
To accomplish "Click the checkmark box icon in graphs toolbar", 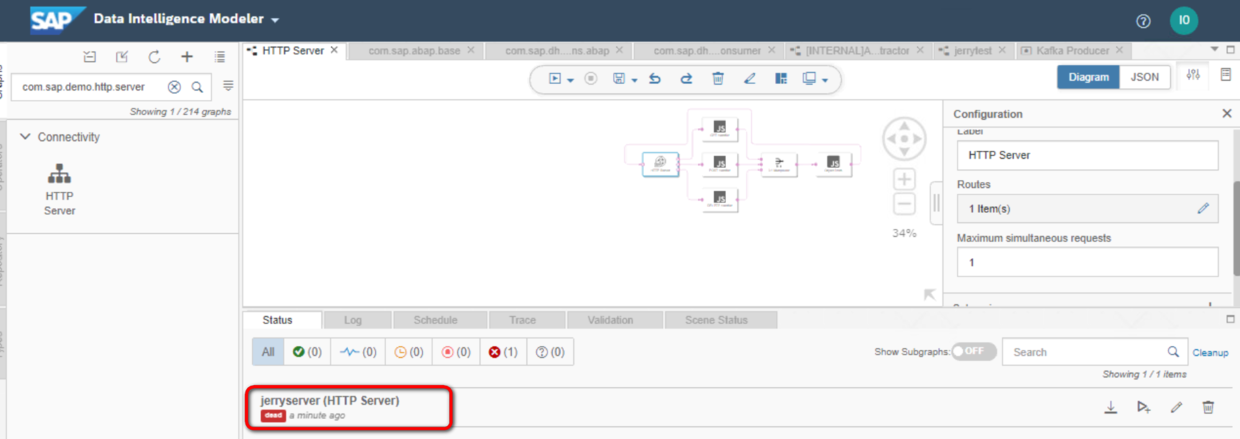I will (x=122, y=57).
